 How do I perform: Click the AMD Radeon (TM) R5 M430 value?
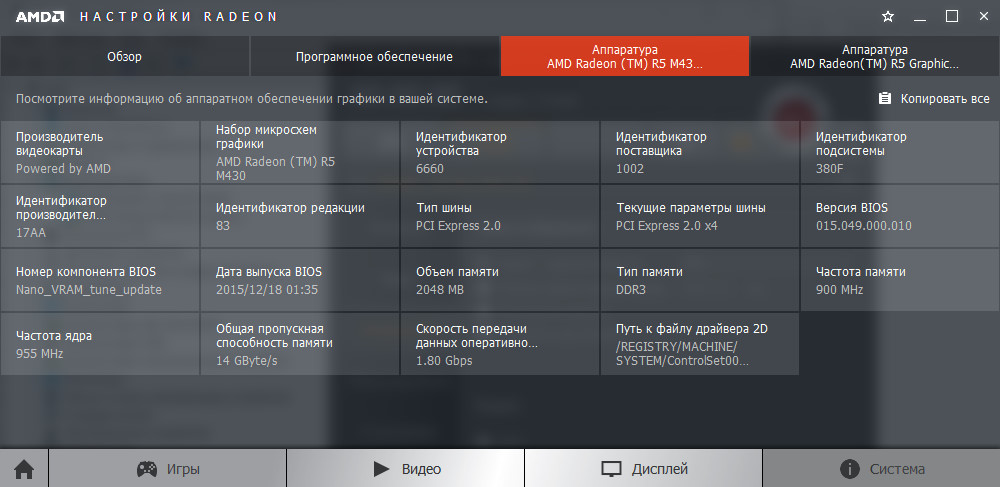pos(276,169)
